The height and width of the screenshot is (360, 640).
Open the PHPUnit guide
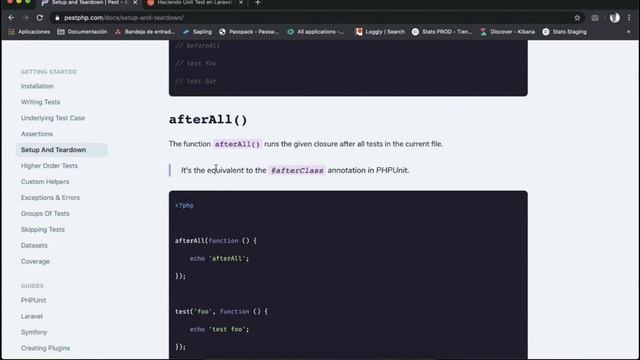(33, 300)
